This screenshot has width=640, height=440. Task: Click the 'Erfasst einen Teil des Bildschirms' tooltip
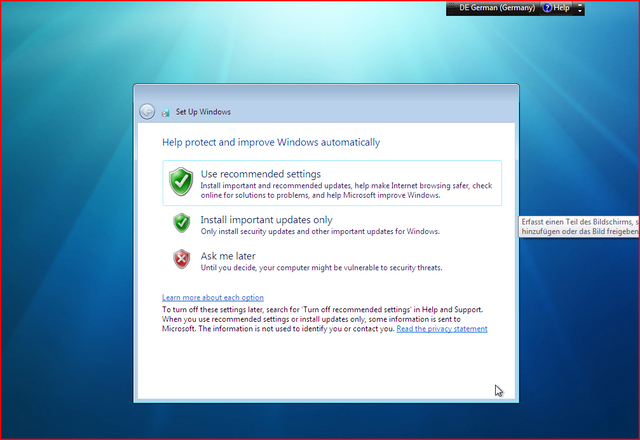click(x=579, y=227)
